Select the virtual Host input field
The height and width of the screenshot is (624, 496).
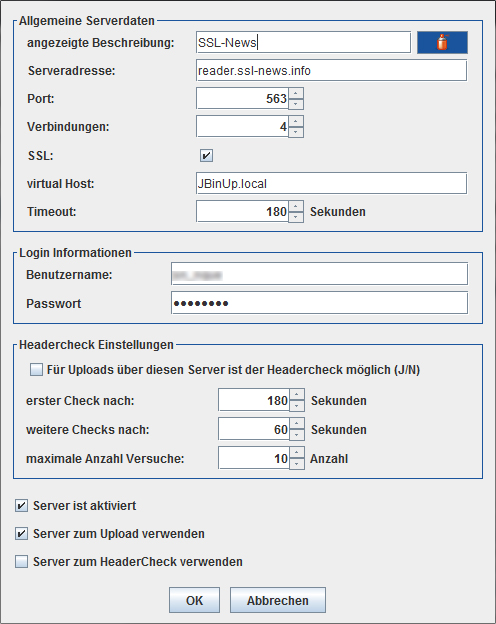(x=331, y=183)
